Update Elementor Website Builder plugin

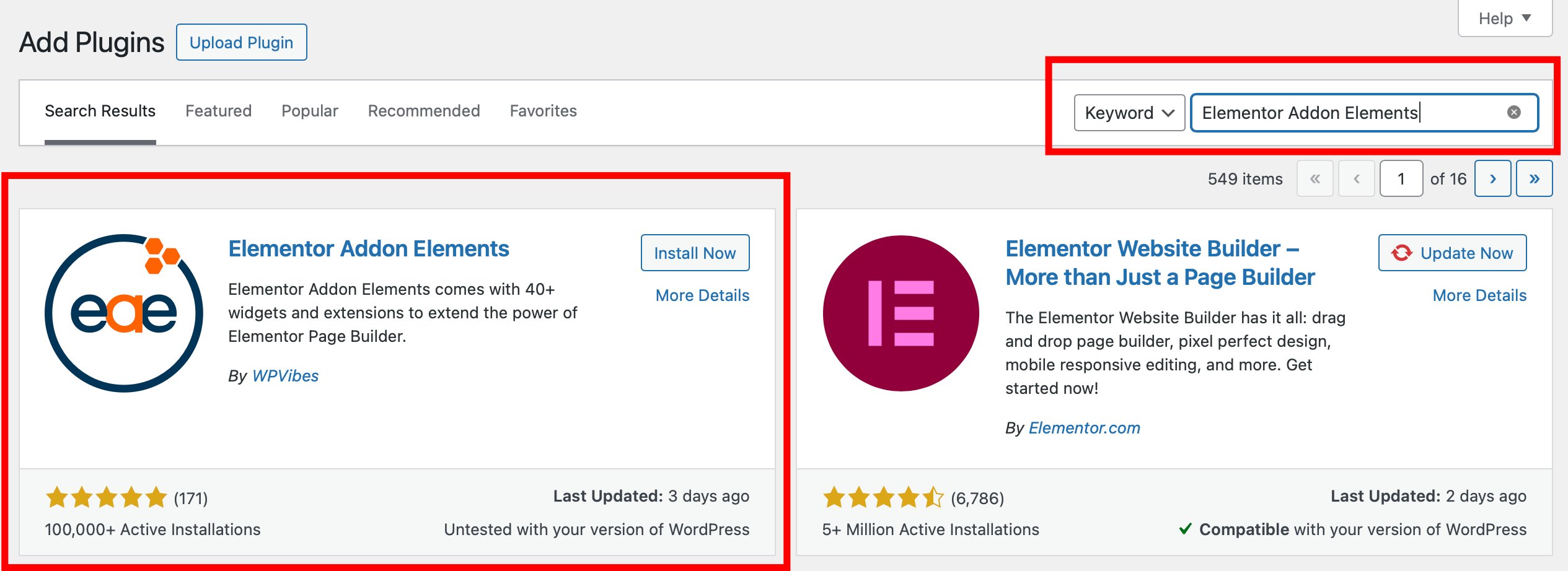click(x=1452, y=253)
